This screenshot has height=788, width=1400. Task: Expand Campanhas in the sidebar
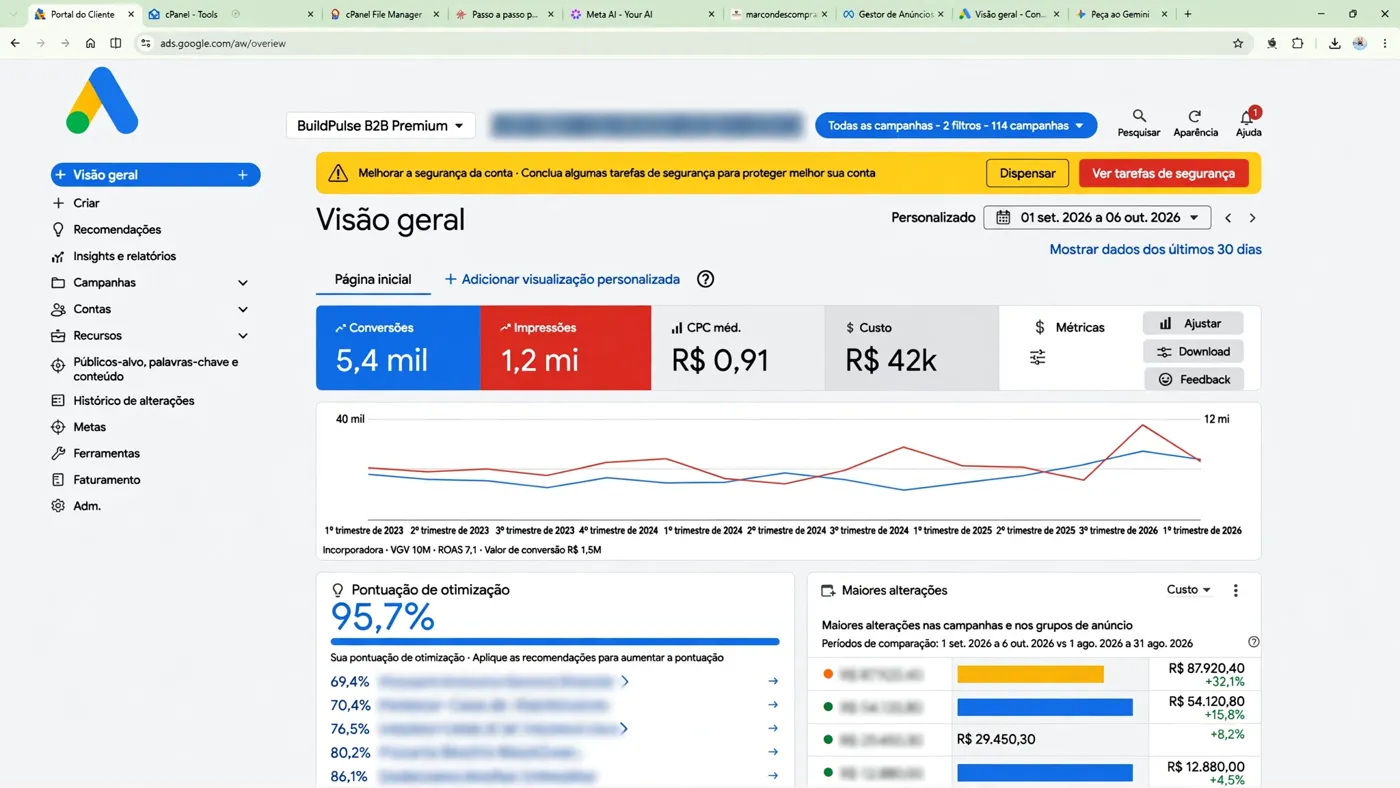[x=242, y=283]
